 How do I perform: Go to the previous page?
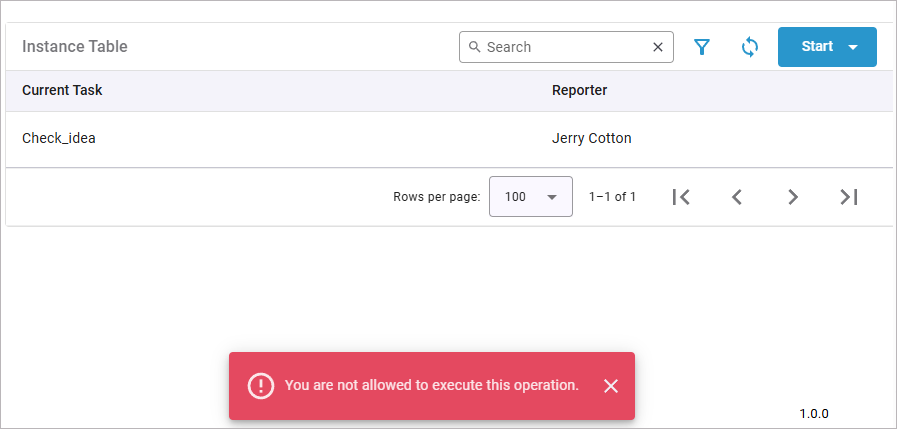click(x=737, y=197)
